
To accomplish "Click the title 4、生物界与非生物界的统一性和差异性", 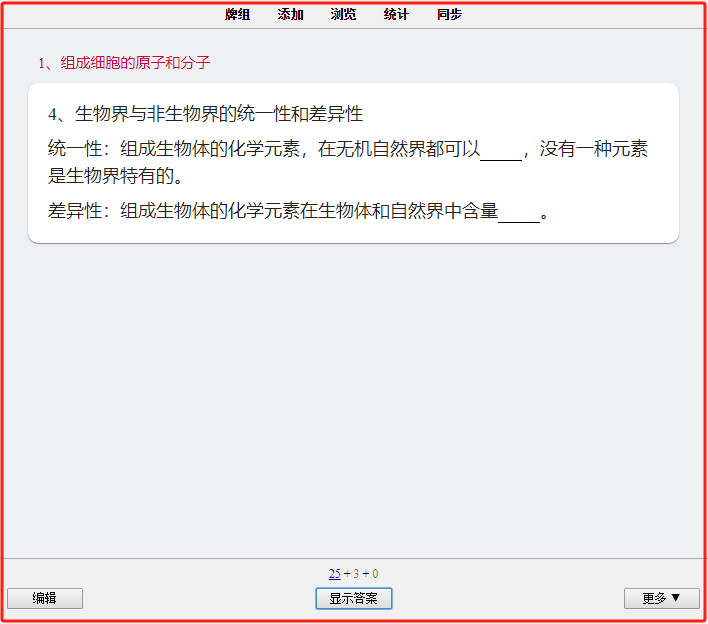I will (205, 114).
